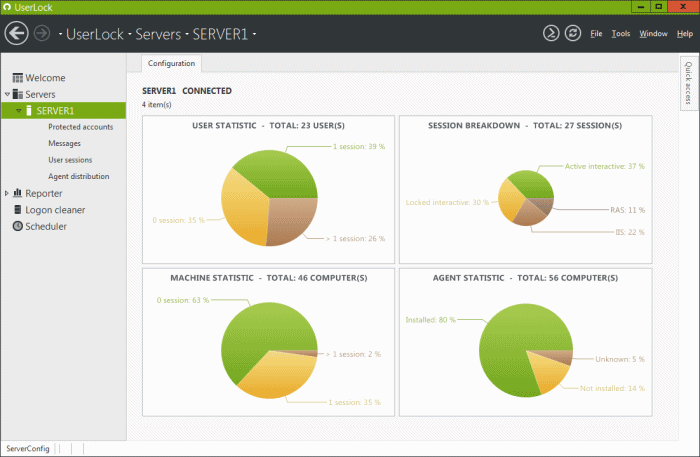700x457 pixels.
Task: Select Servers label in the tree
Action: point(40,94)
